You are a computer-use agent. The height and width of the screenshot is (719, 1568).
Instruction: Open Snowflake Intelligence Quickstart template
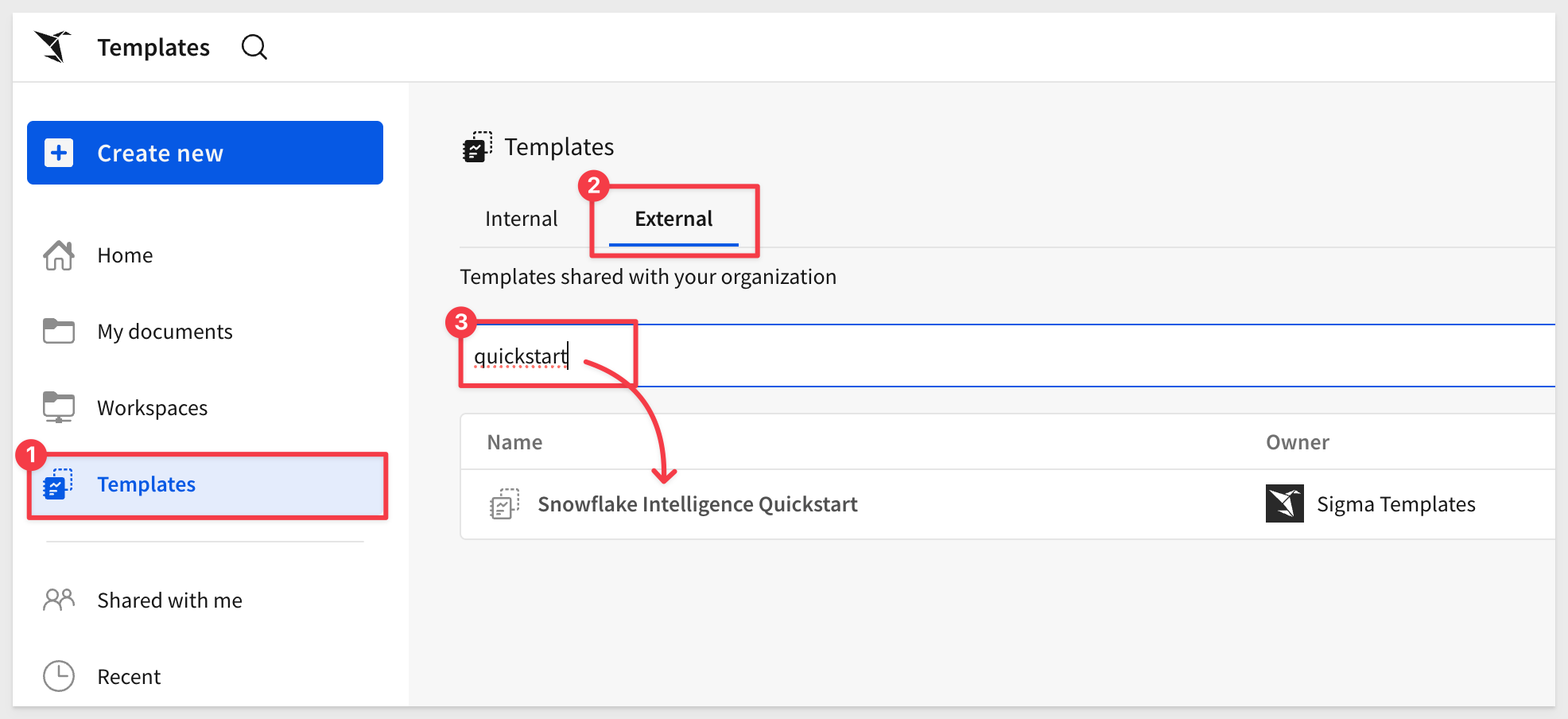(697, 504)
